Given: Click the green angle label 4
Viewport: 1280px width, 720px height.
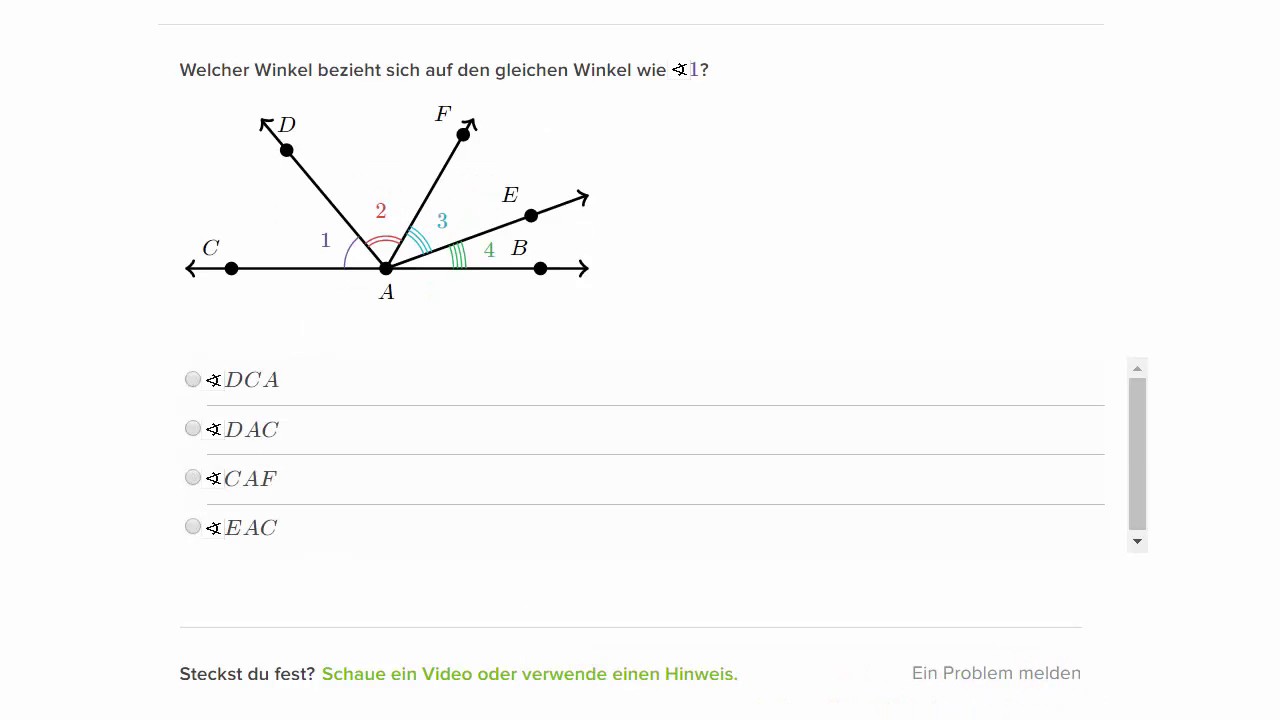Looking at the screenshot, I should [489, 250].
